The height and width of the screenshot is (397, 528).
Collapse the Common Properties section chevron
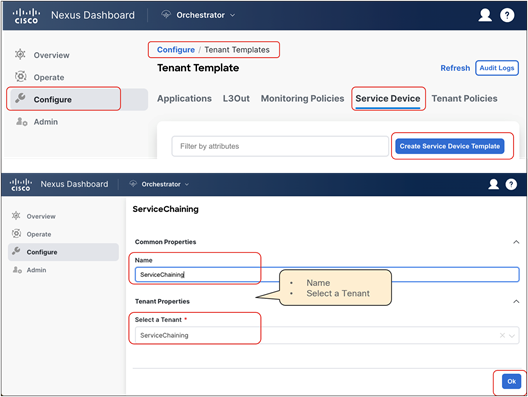[516, 242]
